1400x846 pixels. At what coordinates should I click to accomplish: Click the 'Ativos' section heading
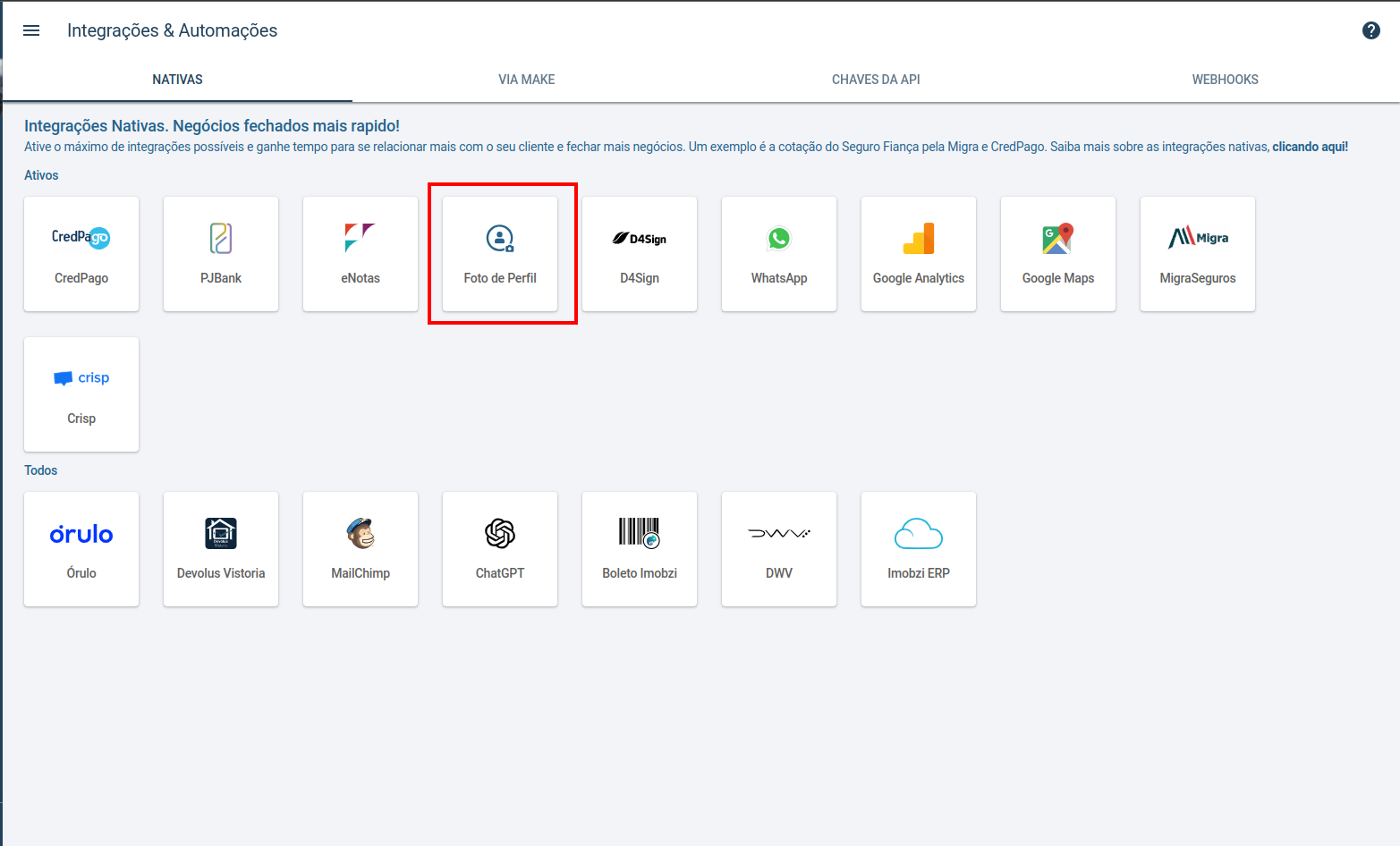click(41, 175)
